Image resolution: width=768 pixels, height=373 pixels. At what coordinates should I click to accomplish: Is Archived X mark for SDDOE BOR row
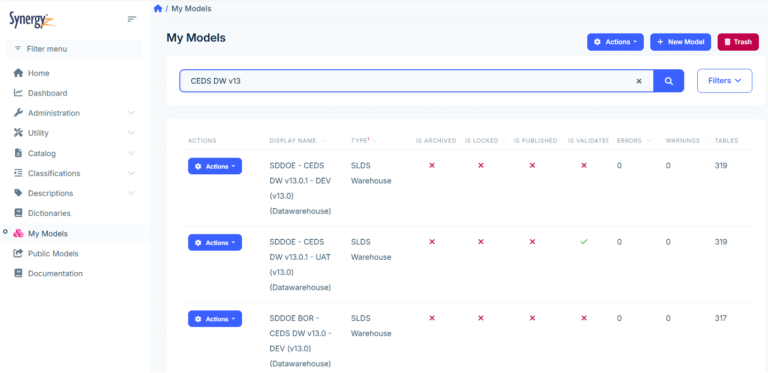(x=432, y=318)
